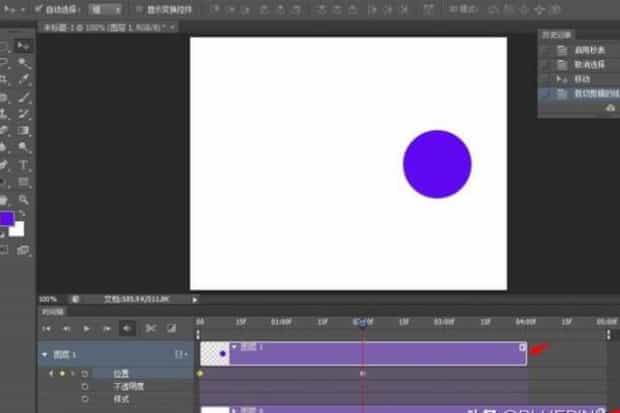This screenshot has width=620, height=413.
Task: Toggle the Position keyframe stopwatch
Action: (85, 373)
